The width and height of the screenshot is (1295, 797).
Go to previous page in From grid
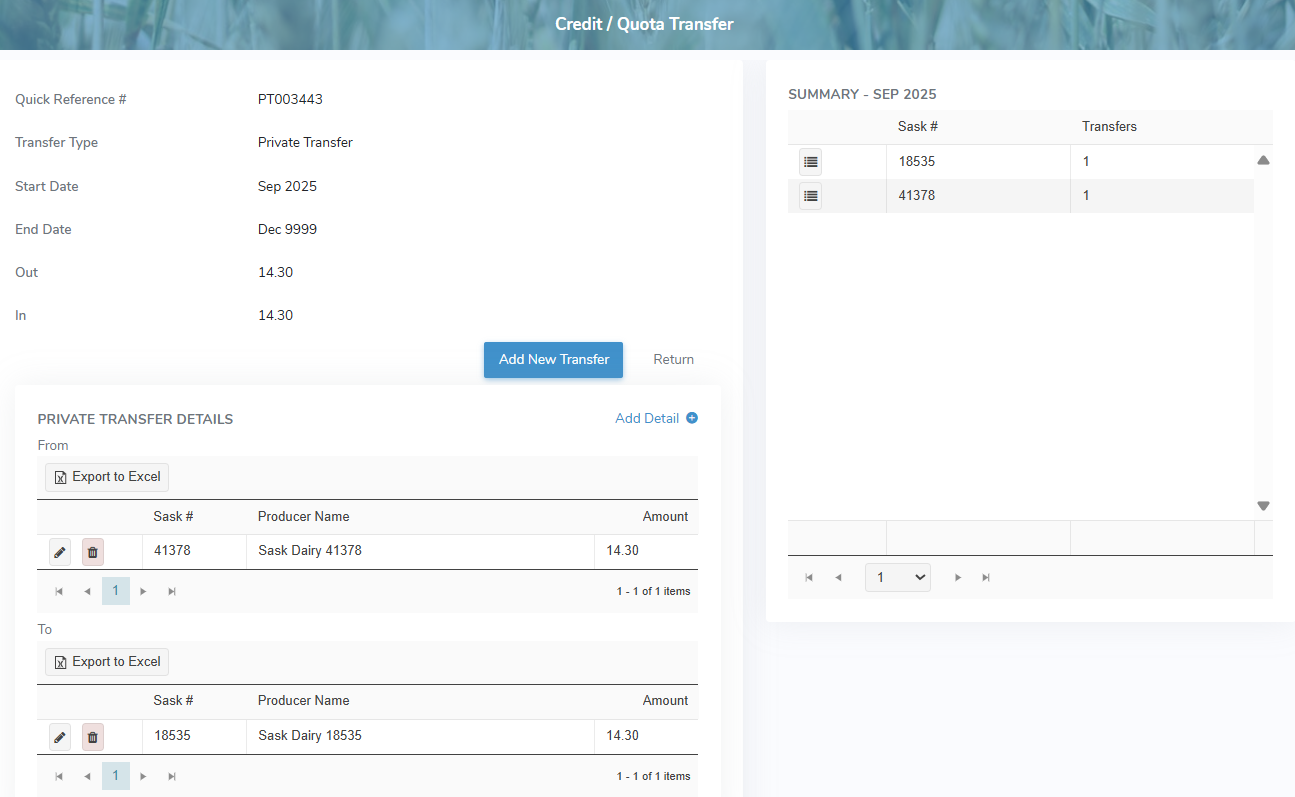click(87, 592)
